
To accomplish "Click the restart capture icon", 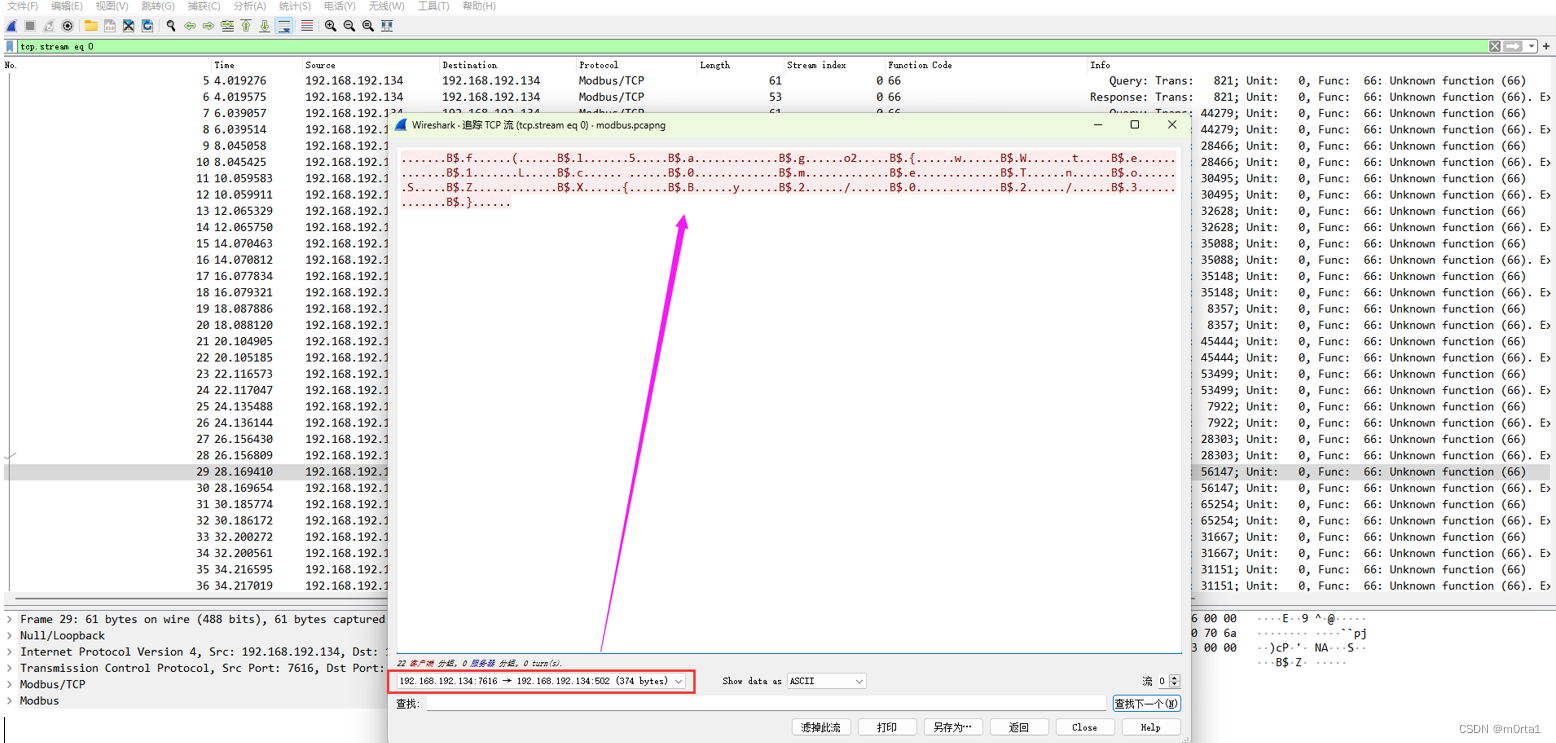I will (49, 26).
